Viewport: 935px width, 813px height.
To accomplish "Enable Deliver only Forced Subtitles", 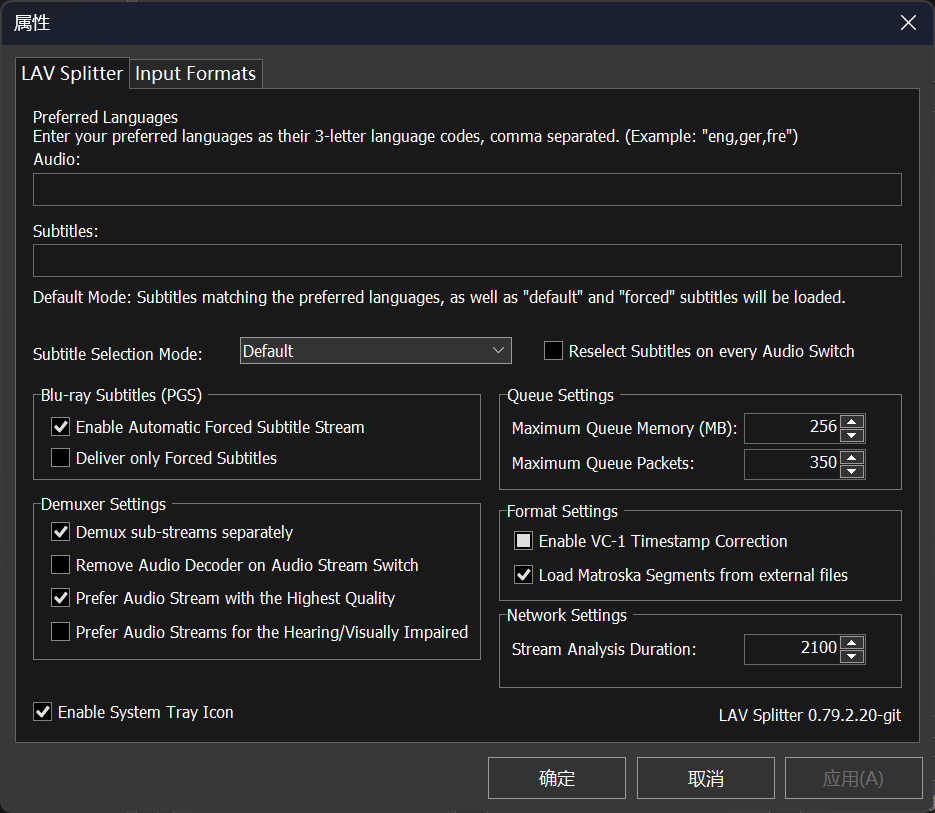I will point(60,458).
